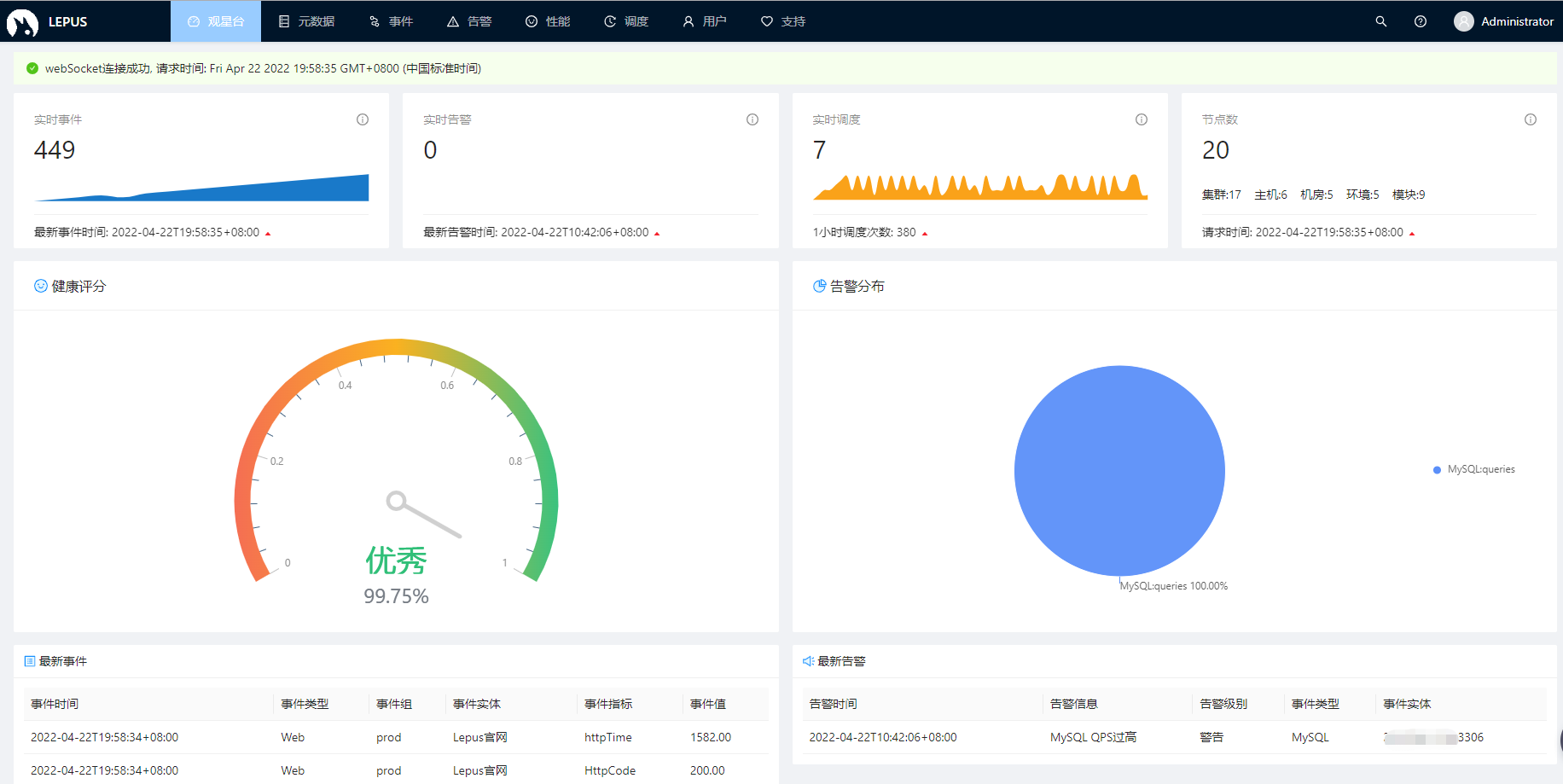The height and width of the screenshot is (784, 1563).
Task: Click the 警告 alarm level cell
Action: point(1211,737)
